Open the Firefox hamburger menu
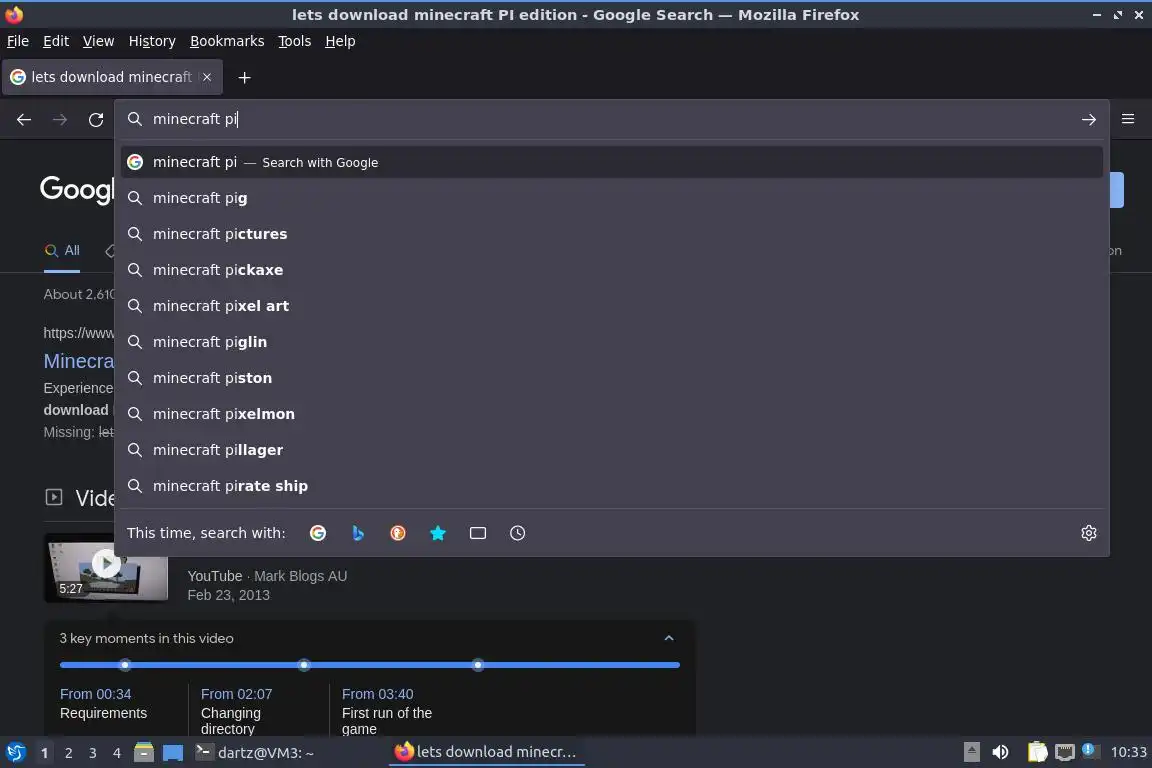The width and height of the screenshot is (1152, 768). (1128, 118)
